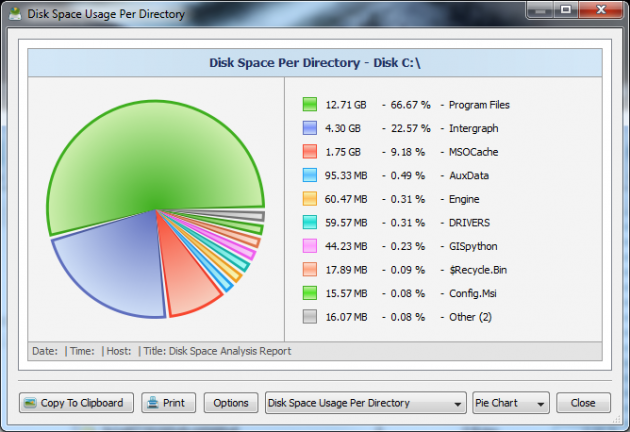Image resolution: width=630 pixels, height=432 pixels.
Task: Click the '4.30 GB' size value
Action: pyautogui.click(x=343, y=129)
